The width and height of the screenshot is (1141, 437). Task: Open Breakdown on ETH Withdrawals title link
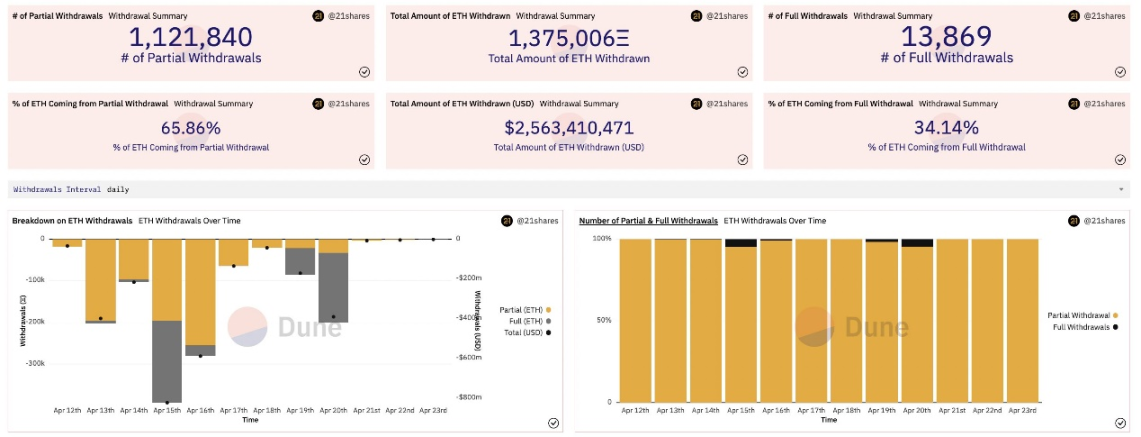click(72, 220)
